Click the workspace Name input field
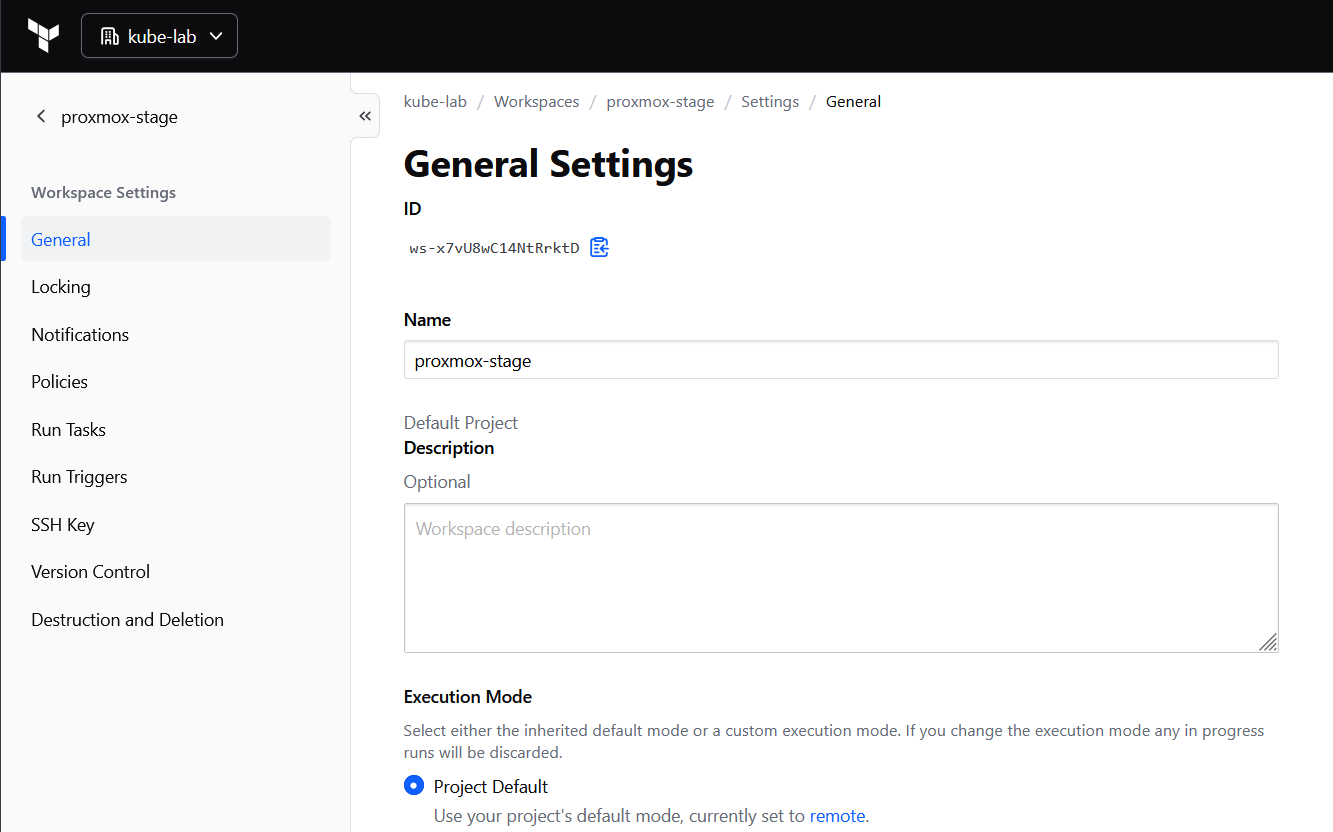Image resolution: width=1333 pixels, height=832 pixels. [x=840, y=360]
